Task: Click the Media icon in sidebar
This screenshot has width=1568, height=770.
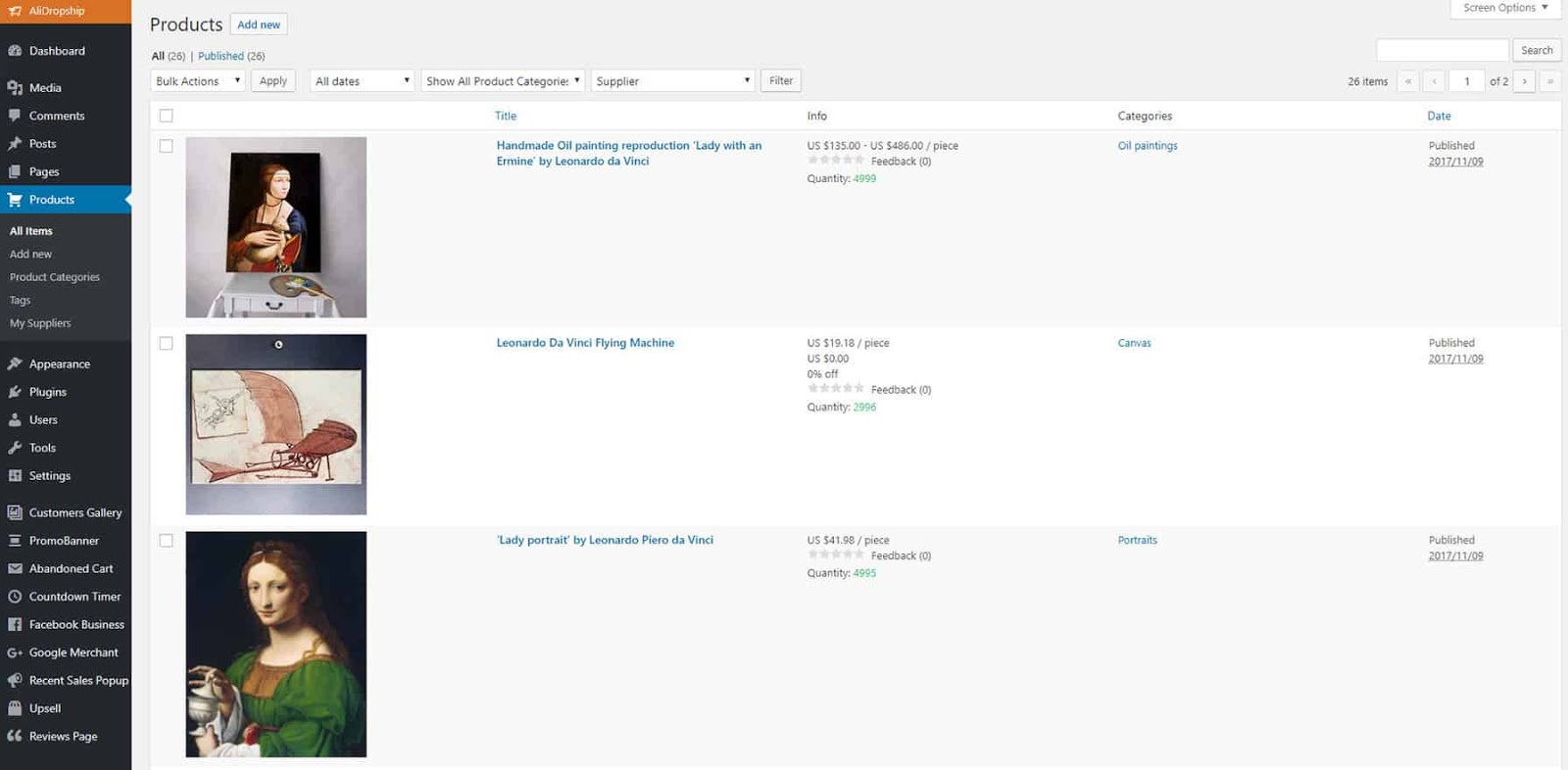Action: point(15,88)
